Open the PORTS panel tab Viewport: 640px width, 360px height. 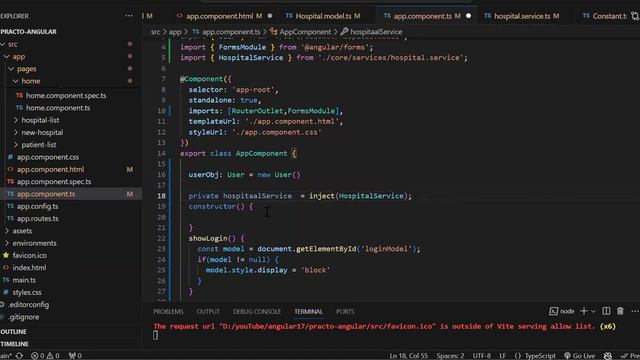pos(345,311)
